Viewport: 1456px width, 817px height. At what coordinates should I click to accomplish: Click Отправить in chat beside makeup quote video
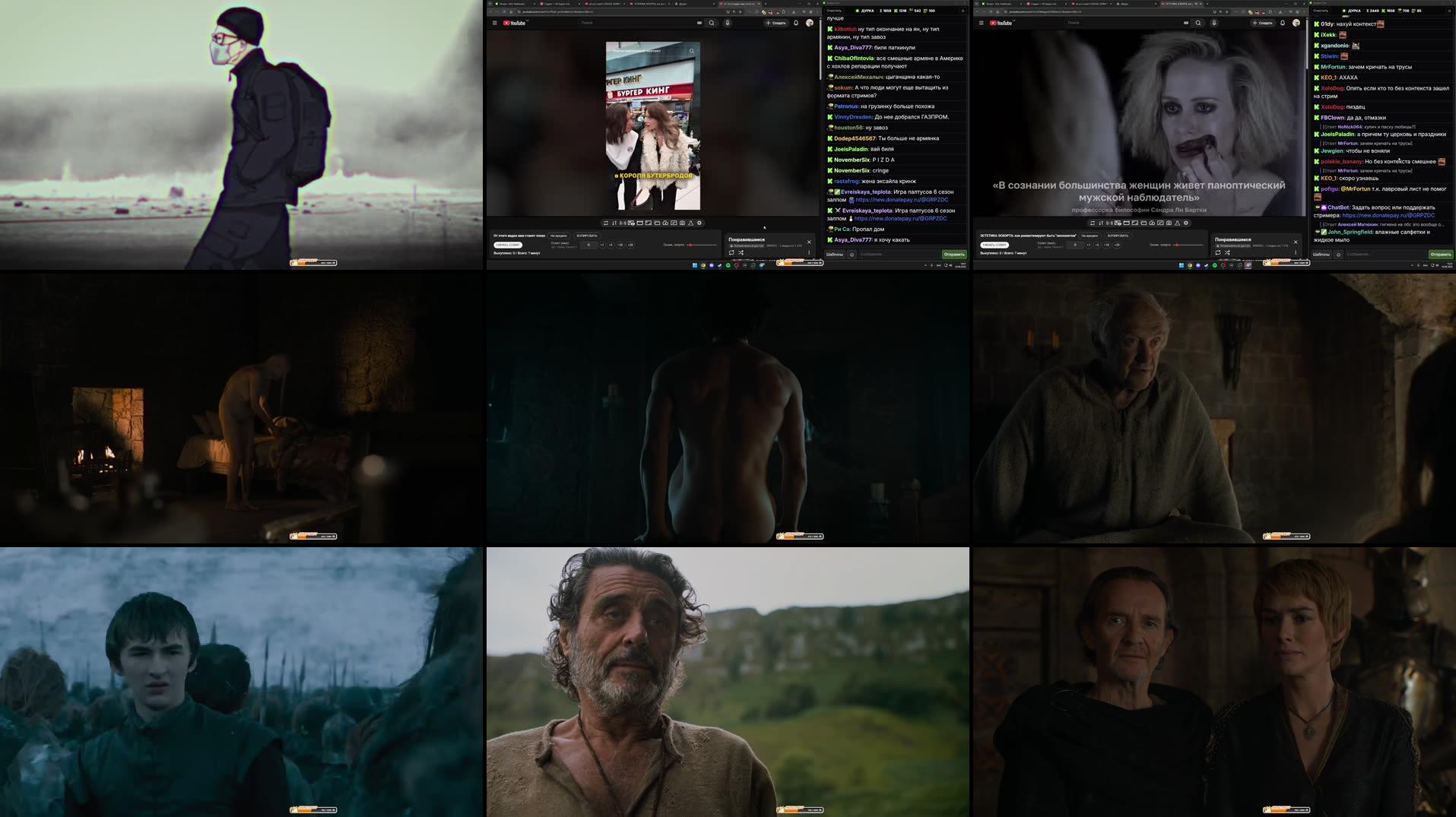pyautogui.click(x=1441, y=254)
